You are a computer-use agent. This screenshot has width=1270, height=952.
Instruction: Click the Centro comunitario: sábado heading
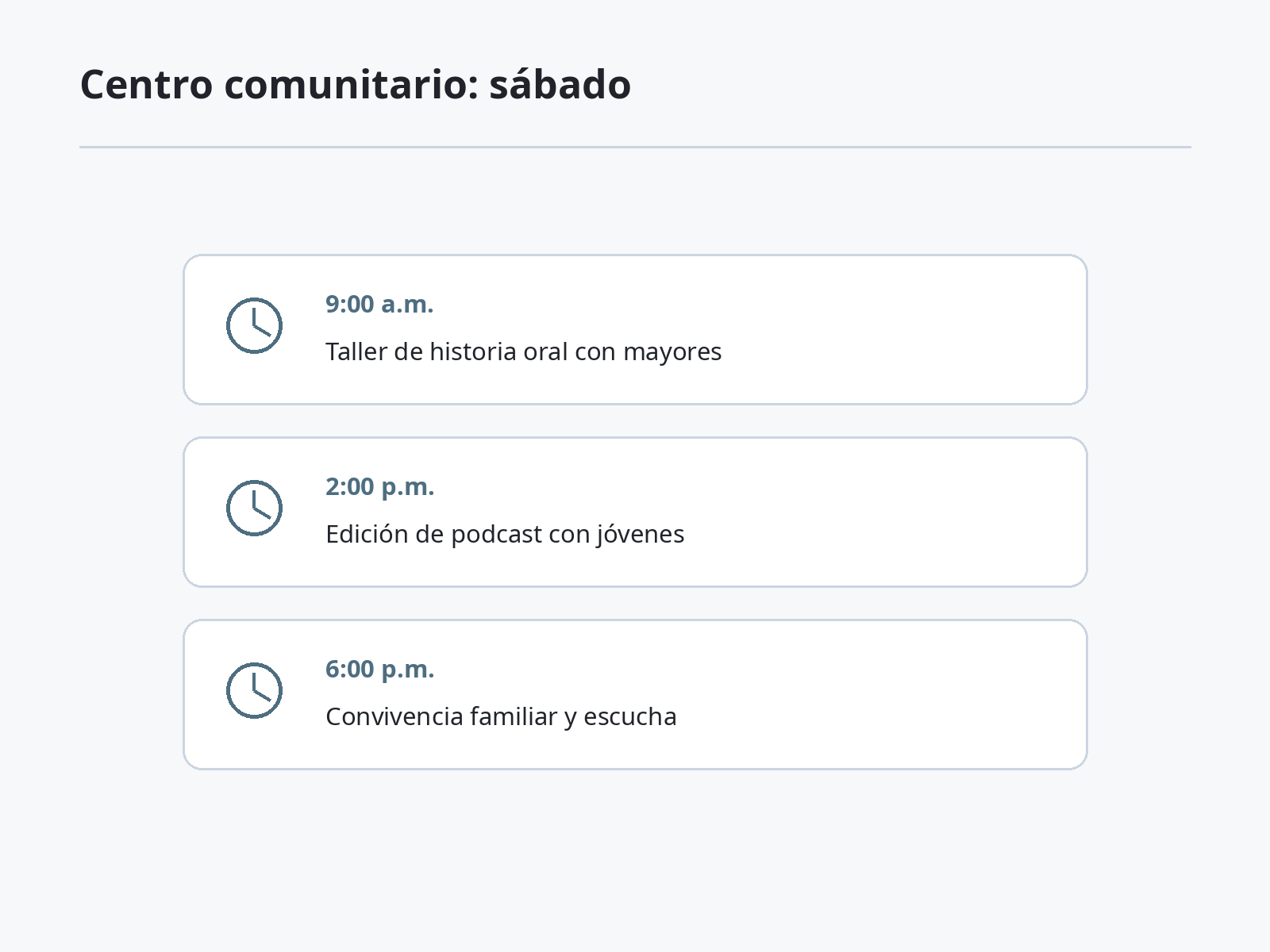(x=356, y=84)
